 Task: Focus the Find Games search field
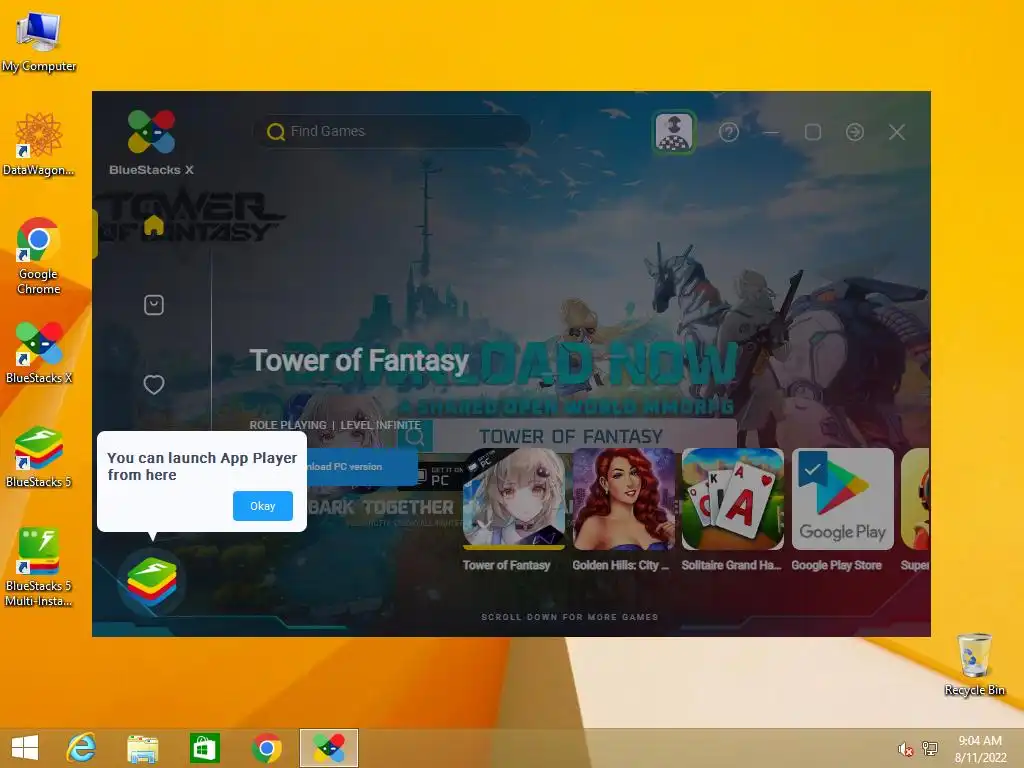(x=392, y=131)
